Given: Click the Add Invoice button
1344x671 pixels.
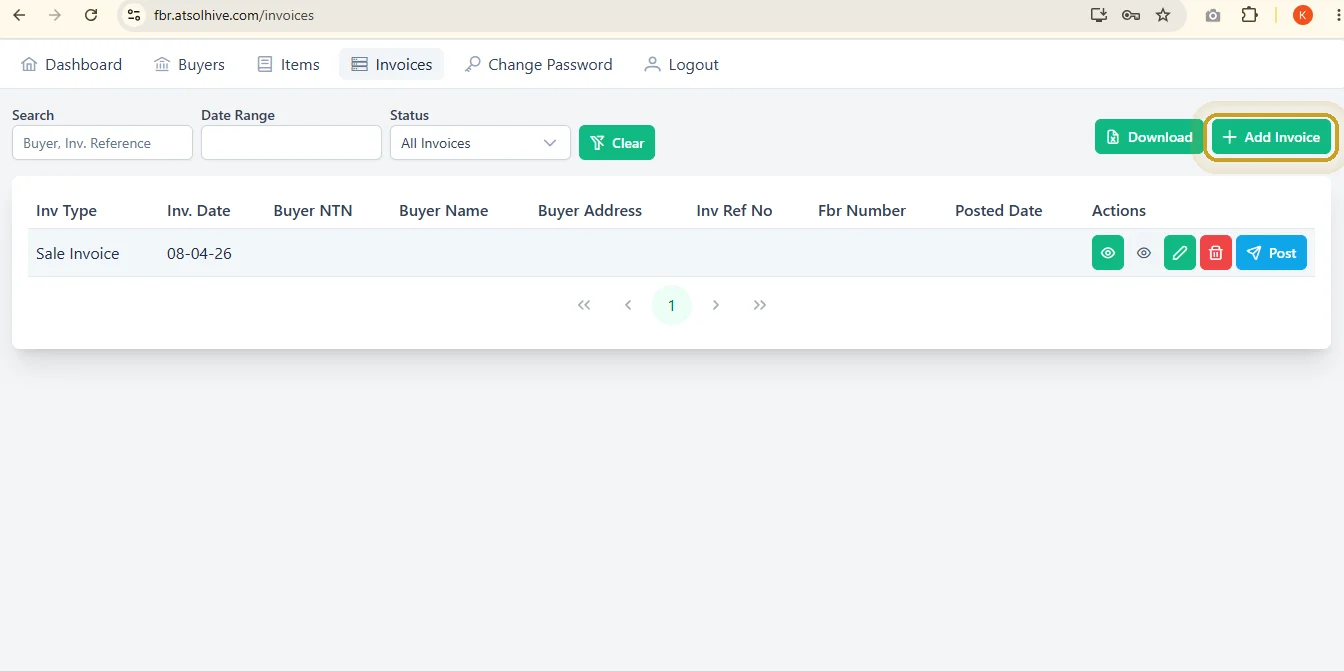Looking at the screenshot, I should click(1271, 137).
